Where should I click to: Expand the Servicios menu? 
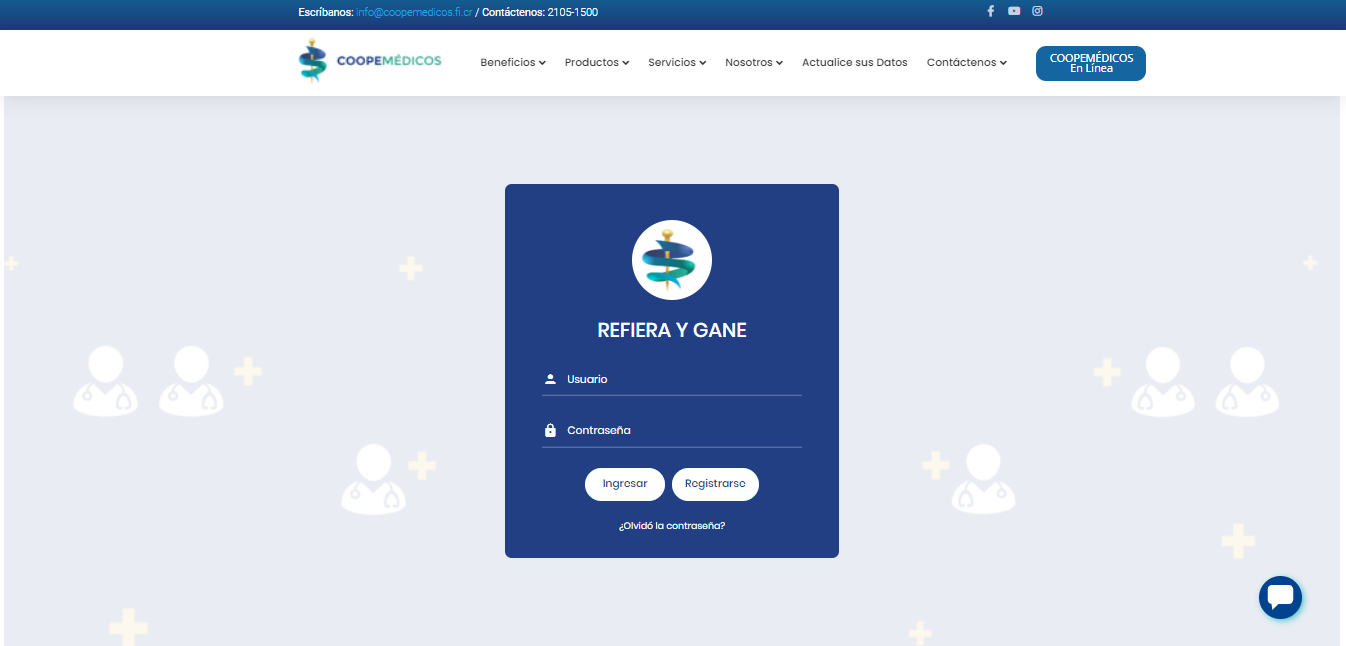coord(677,62)
